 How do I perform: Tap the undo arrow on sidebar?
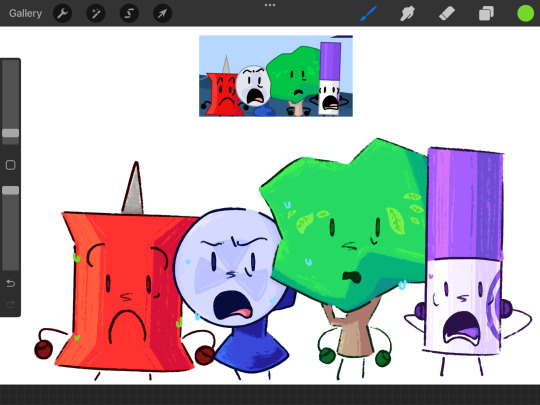click(x=10, y=283)
